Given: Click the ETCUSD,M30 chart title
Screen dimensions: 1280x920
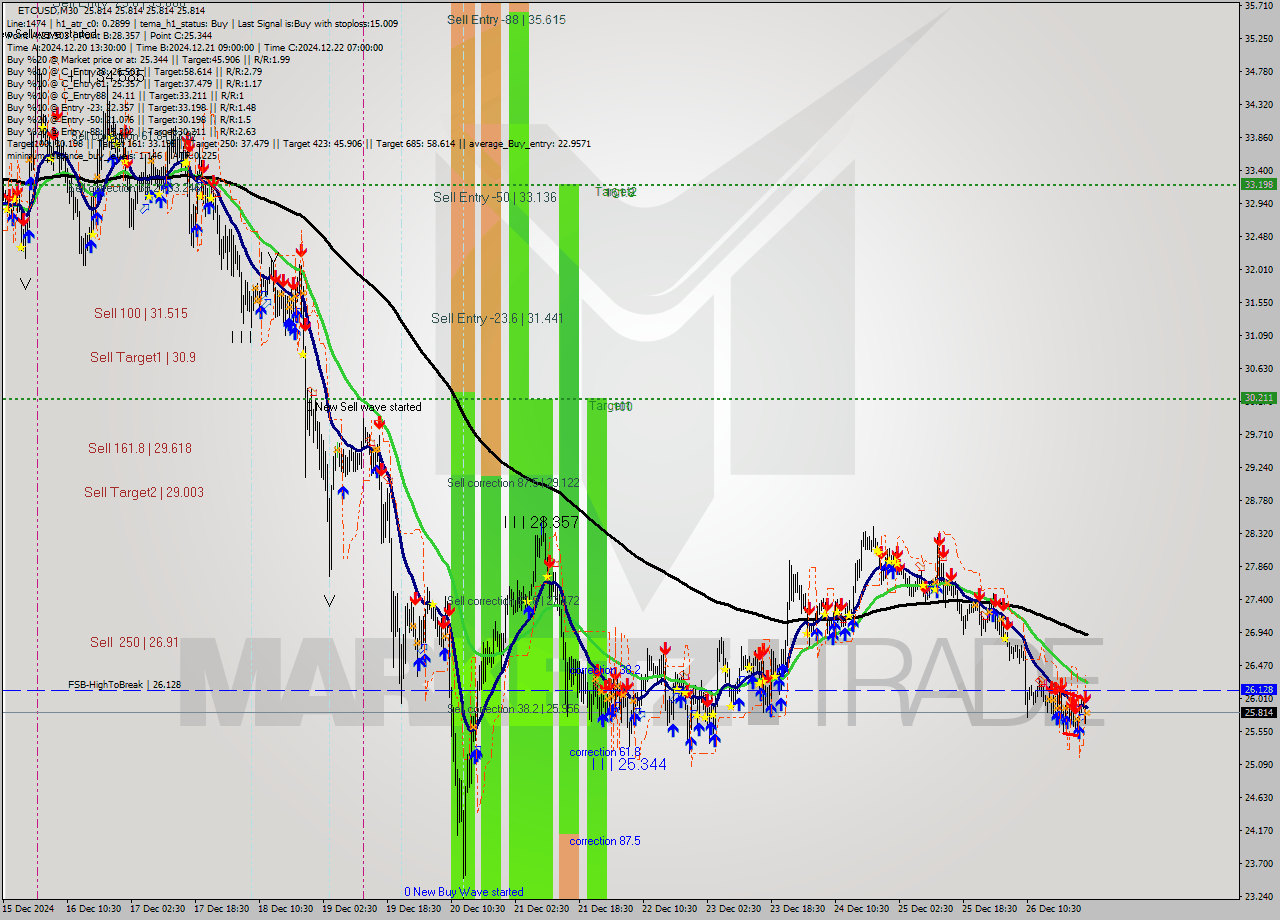Looking at the screenshot, I should click(x=50, y=11).
